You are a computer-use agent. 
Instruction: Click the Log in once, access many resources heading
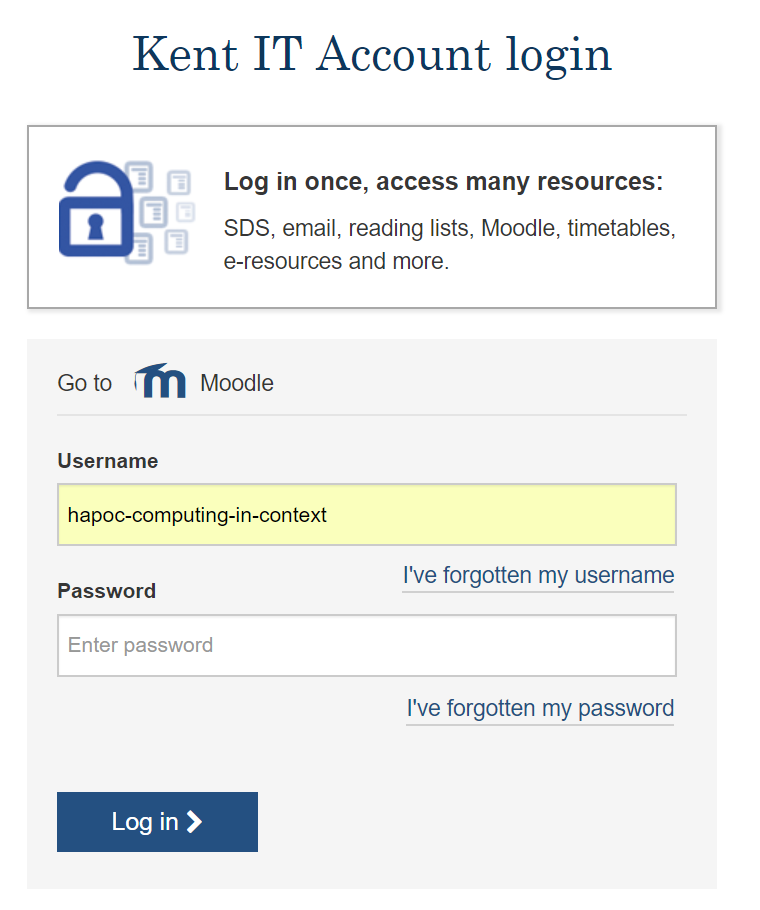pos(443,182)
